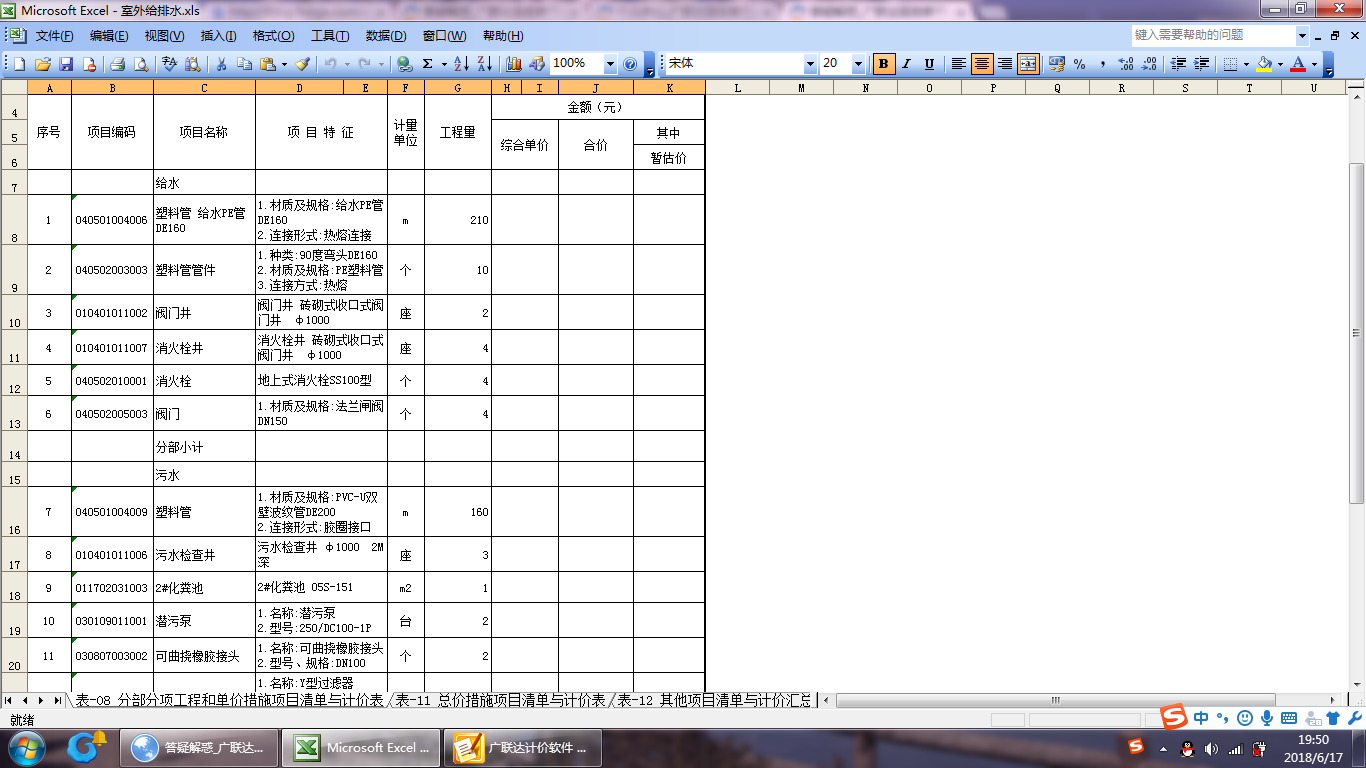Open the 格式(O) menu
This screenshot has width=1366, height=768.
point(273,36)
